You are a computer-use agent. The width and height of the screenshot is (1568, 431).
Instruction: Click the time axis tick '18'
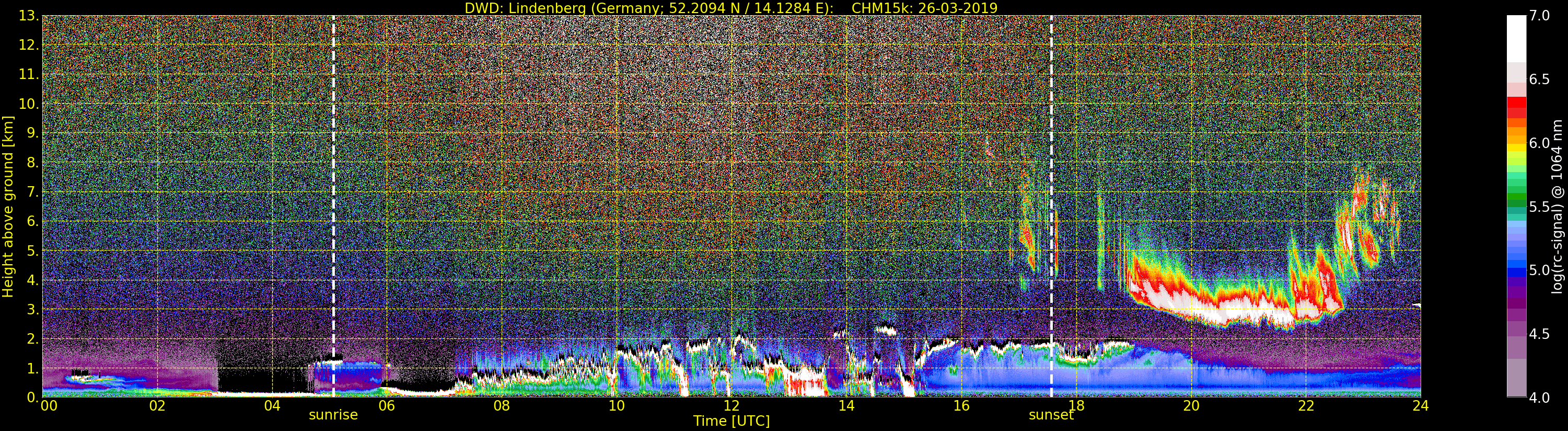pyautogui.click(x=1076, y=405)
